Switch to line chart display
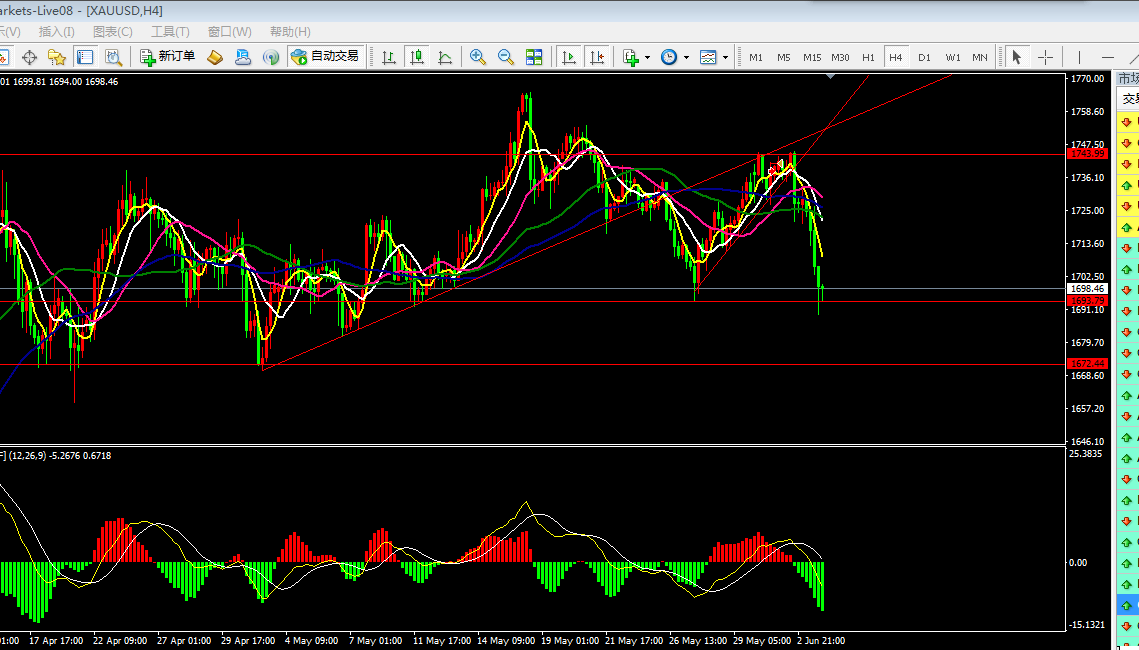This screenshot has width=1139, height=650. [x=445, y=57]
